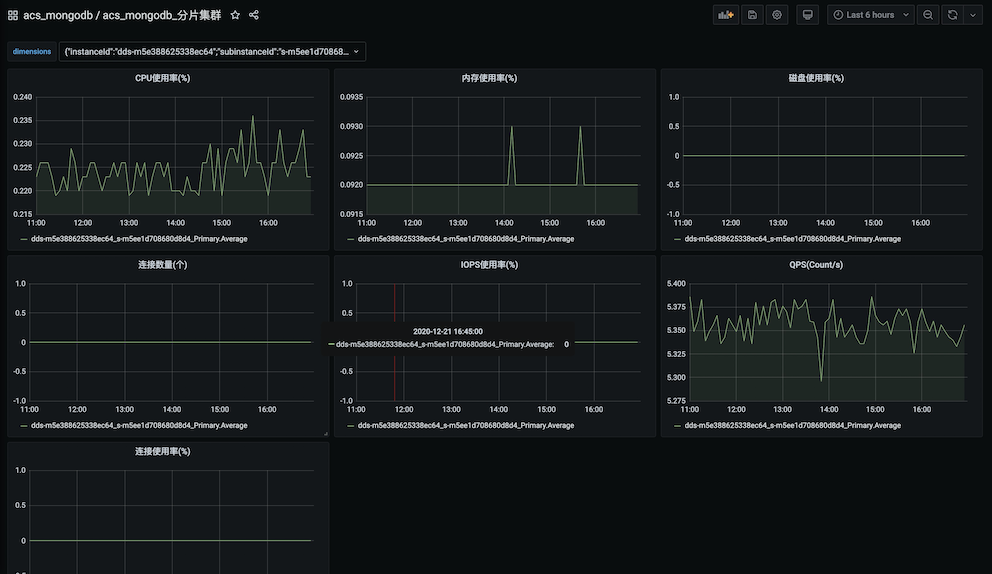Viewport: 992px width, 574px height.
Task: Open the share dashboard icon
Action: [254, 15]
